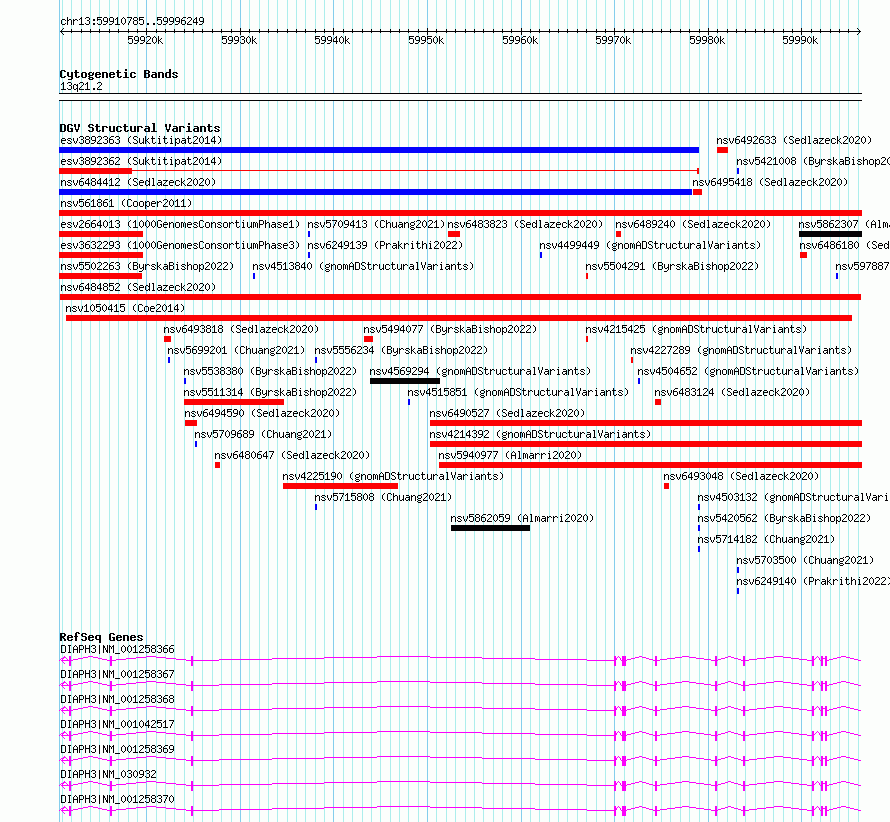Image resolution: width=890 pixels, height=822 pixels.
Task: Select the nsv561861 (Cooper2011) variant label
Action: pos(126,203)
